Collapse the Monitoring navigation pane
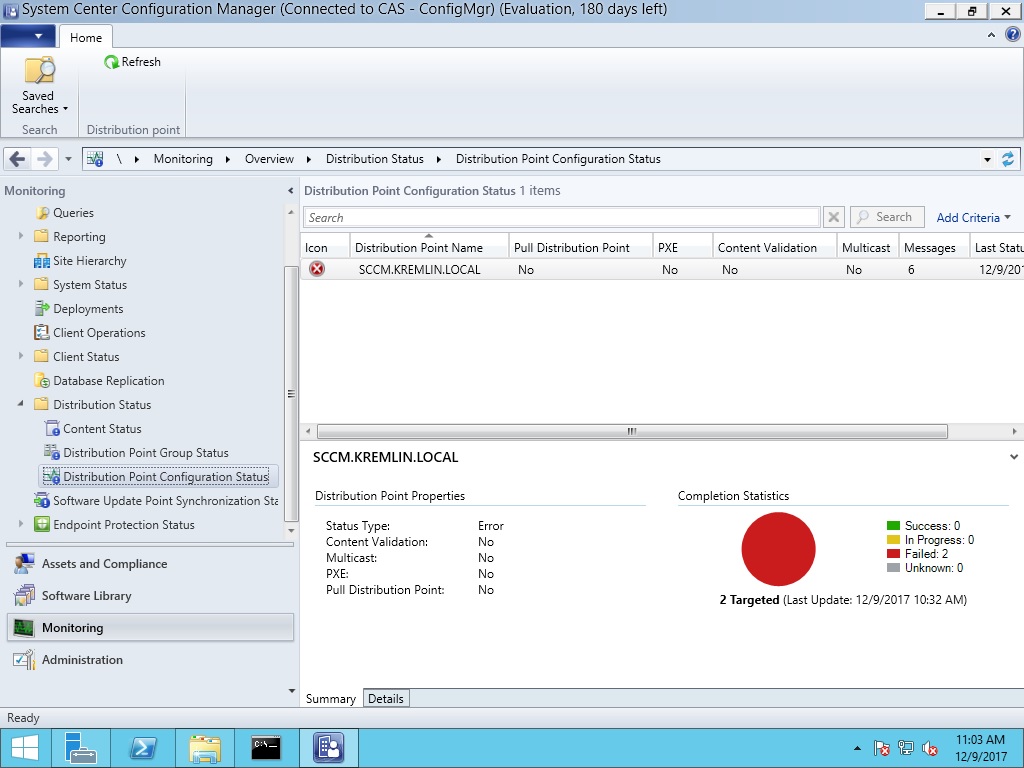 tap(291, 191)
